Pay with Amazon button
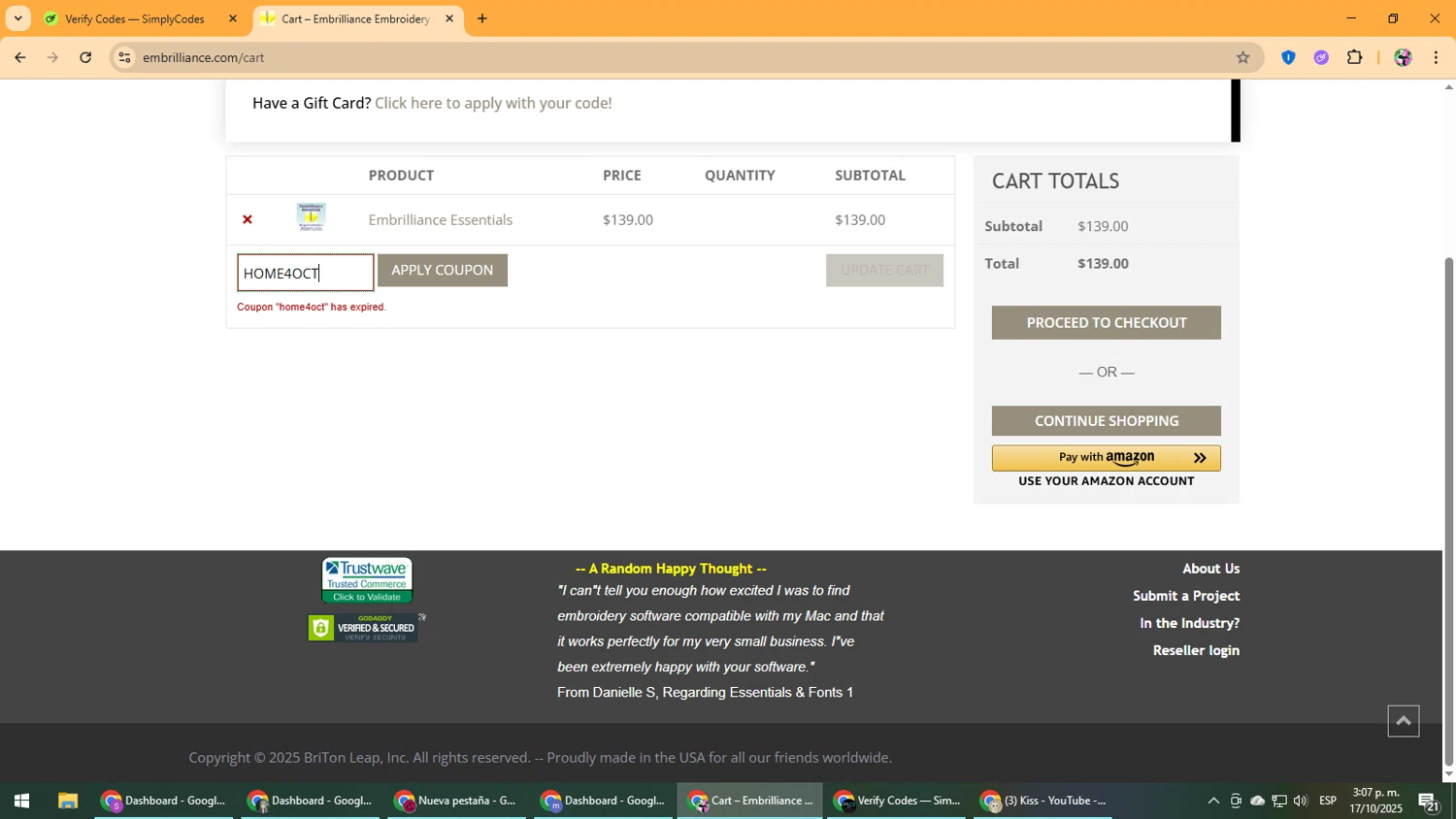This screenshot has height=819, width=1456. (1107, 458)
